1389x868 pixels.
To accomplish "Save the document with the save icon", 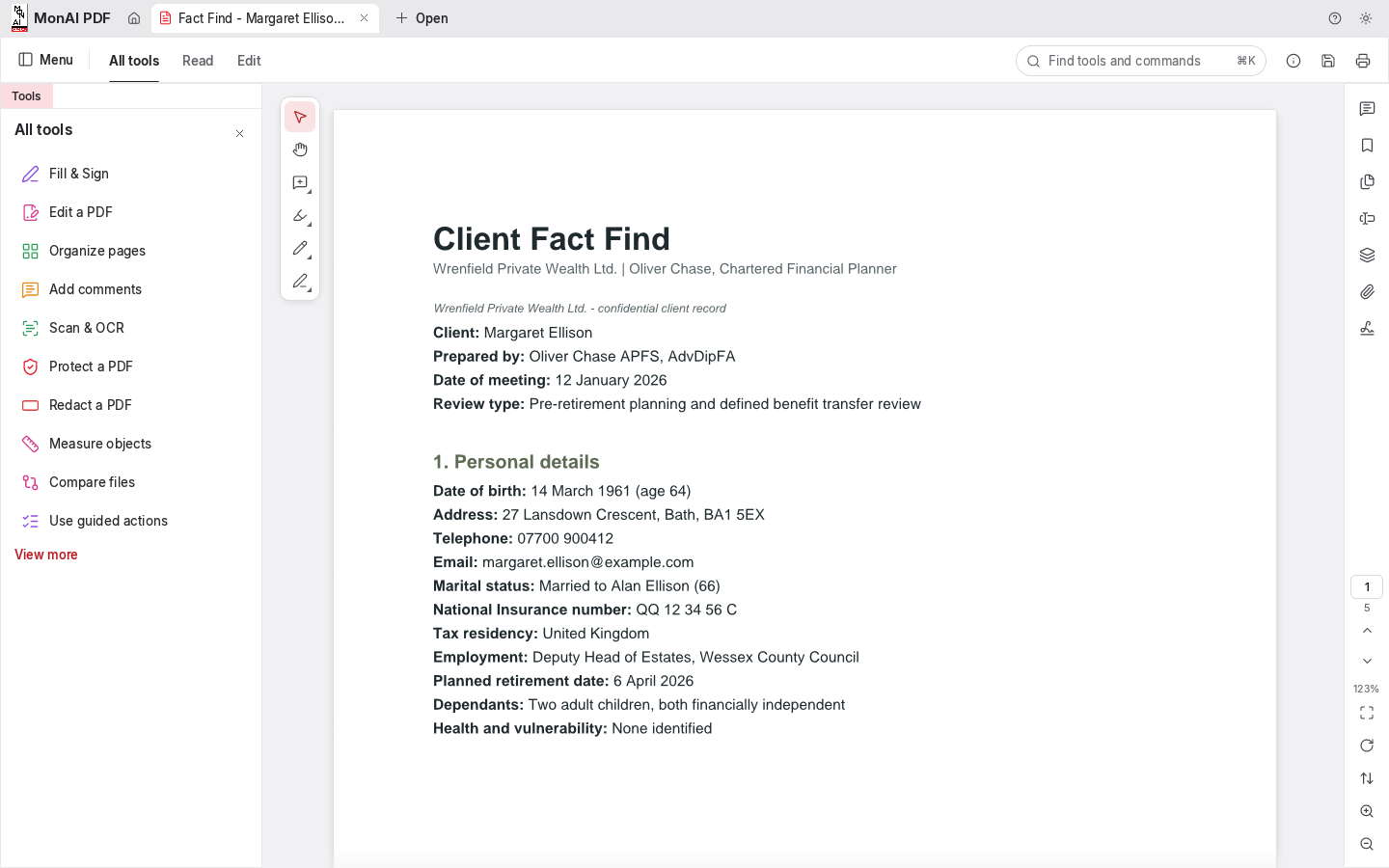I will click(1328, 61).
